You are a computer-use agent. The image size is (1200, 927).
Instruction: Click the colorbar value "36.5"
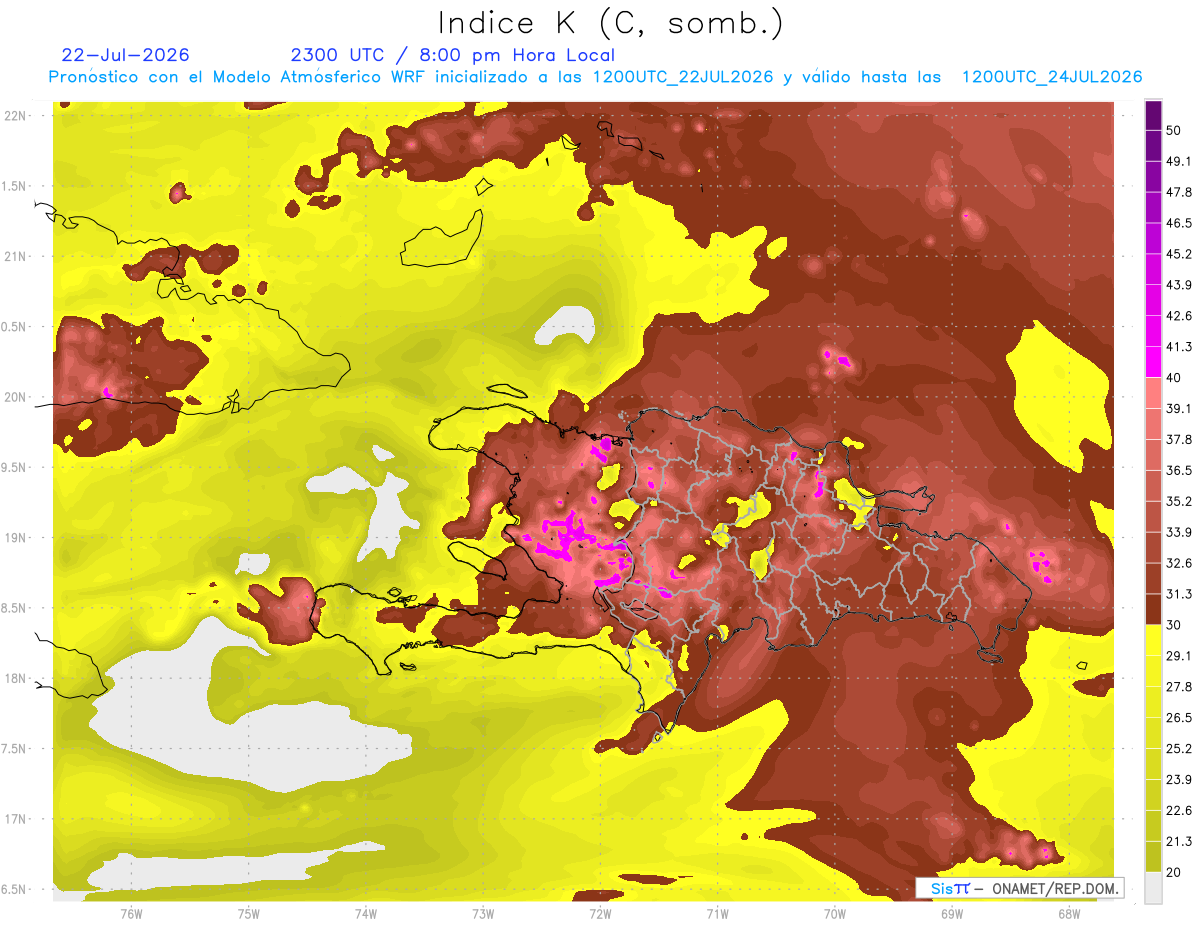(x=1178, y=470)
